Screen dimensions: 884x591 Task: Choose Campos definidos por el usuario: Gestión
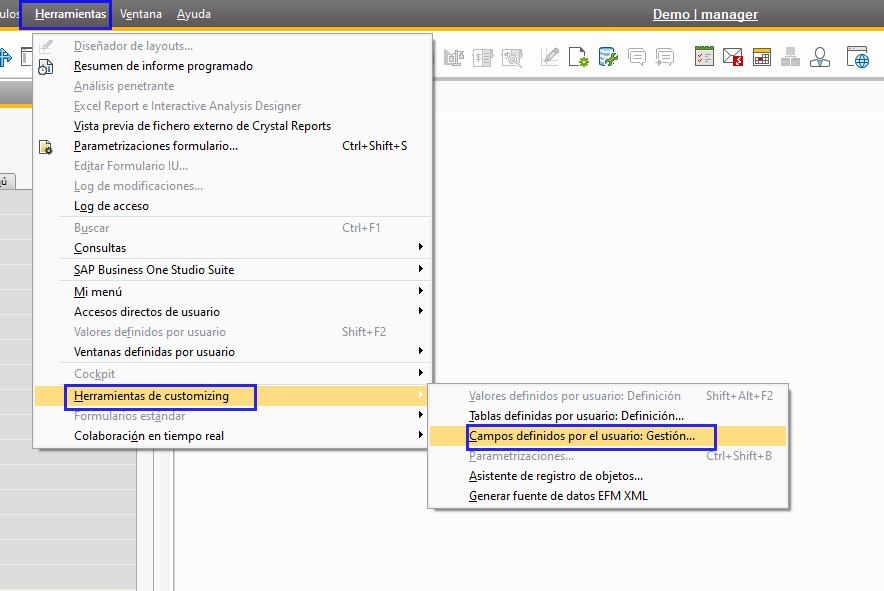pos(582,436)
